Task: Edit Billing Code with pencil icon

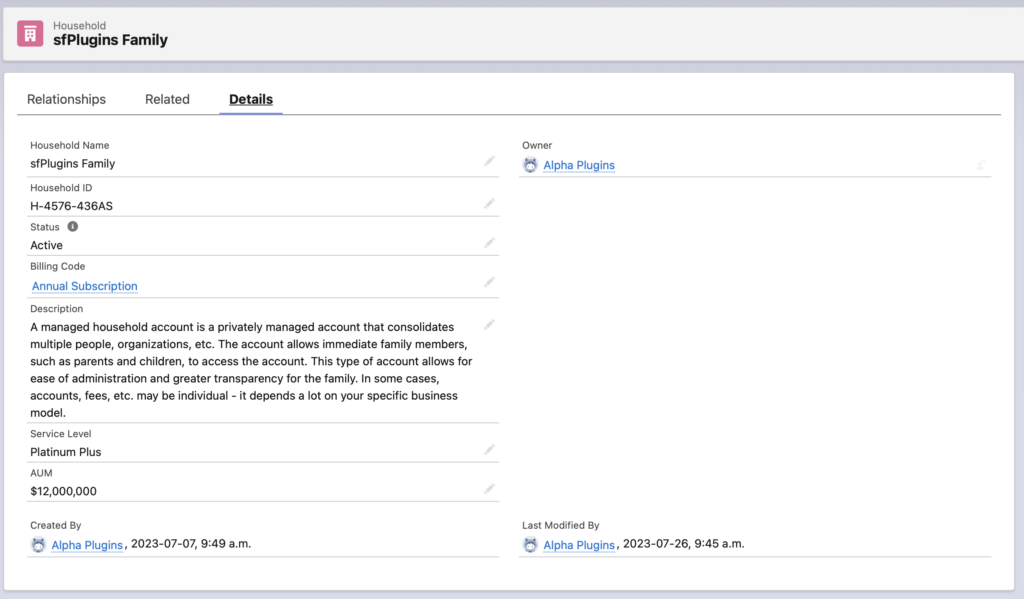Action: tap(489, 283)
